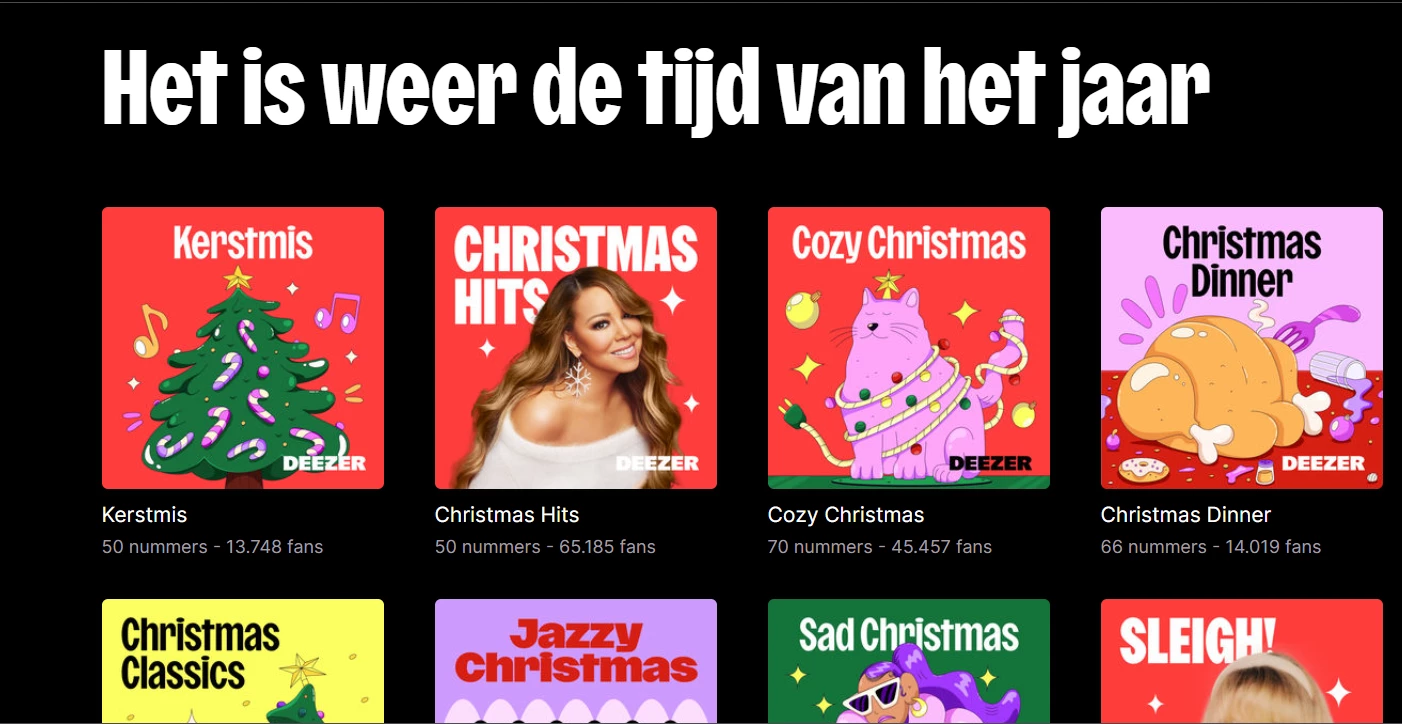Screen dimensions: 1402x724
Task: Click the Deezer logo on Cozy Christmas cover
Action: coord(990,463)
